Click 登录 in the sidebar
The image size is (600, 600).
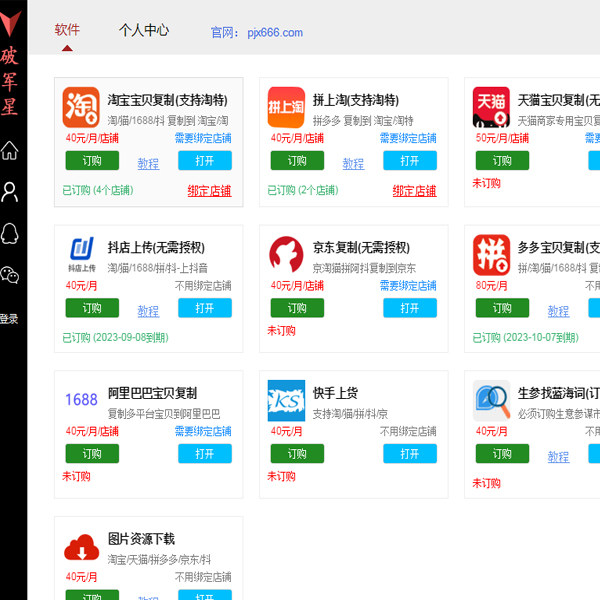tap(9, 319)
